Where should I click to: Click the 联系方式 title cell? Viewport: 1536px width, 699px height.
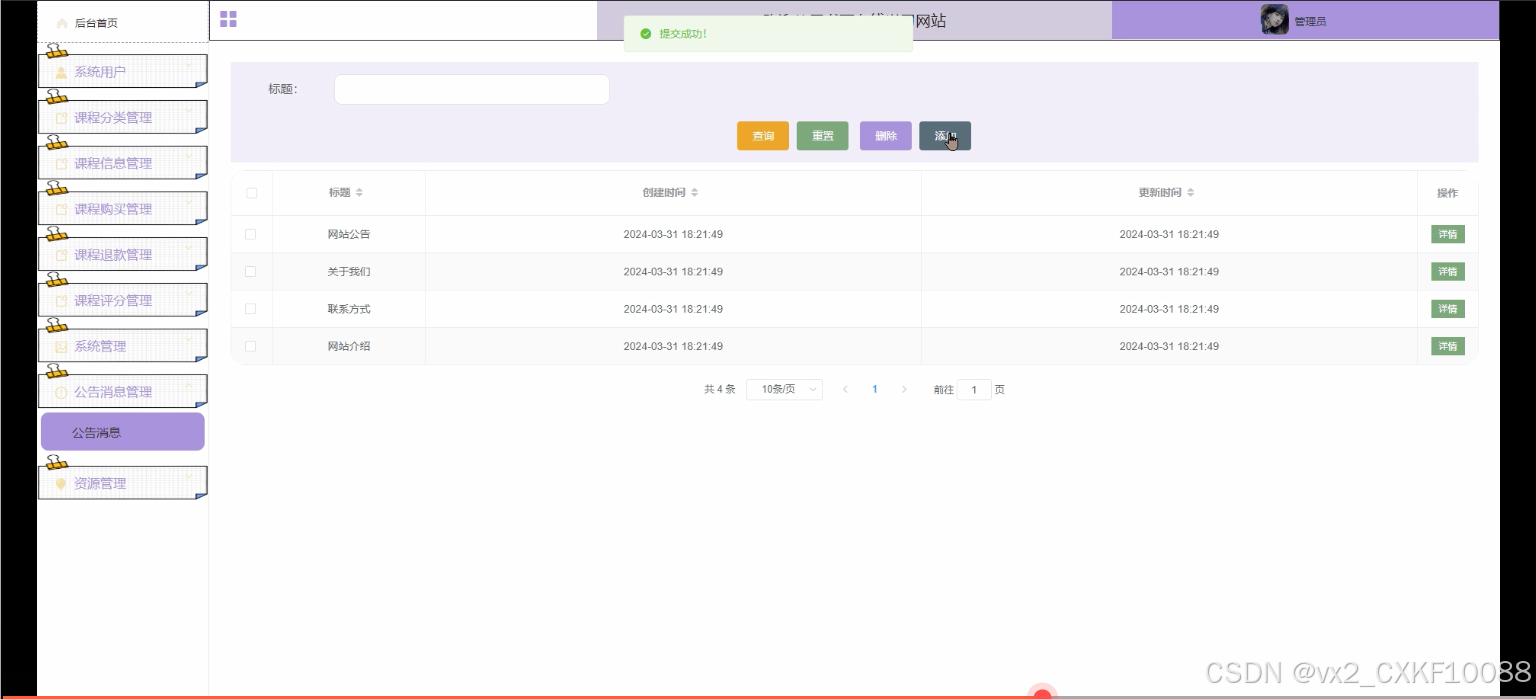pyautogui.click(x=349, y=309)
